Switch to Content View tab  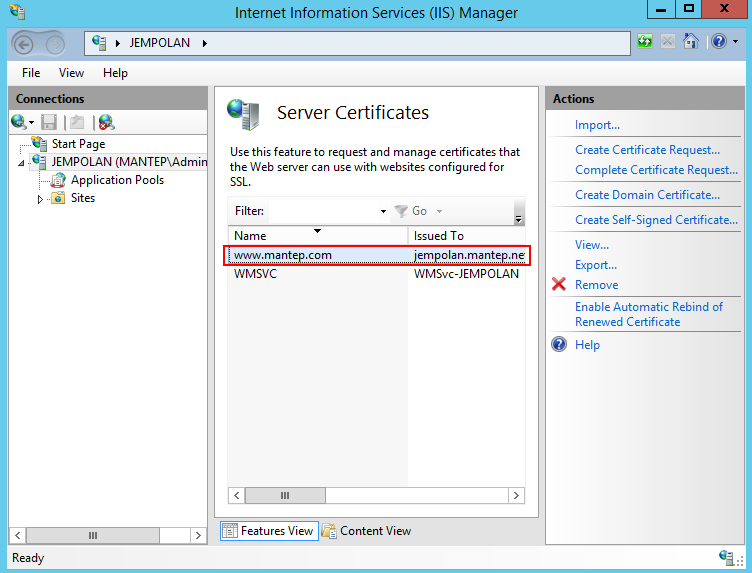(x=367, y=531)
